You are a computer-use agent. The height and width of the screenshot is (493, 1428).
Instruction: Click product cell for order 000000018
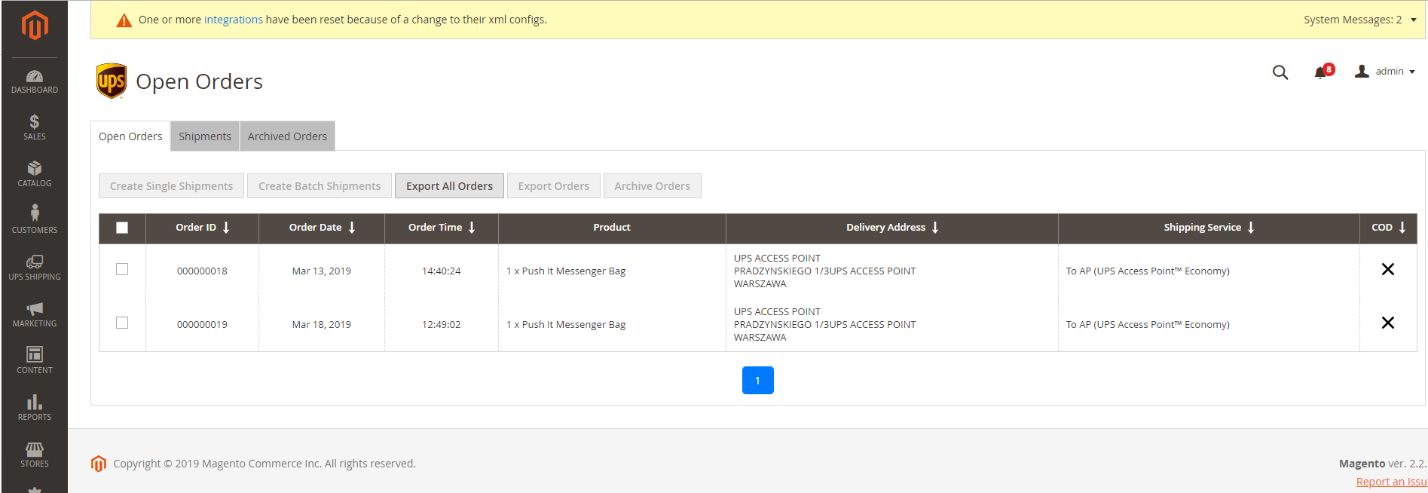pos(612,270)
